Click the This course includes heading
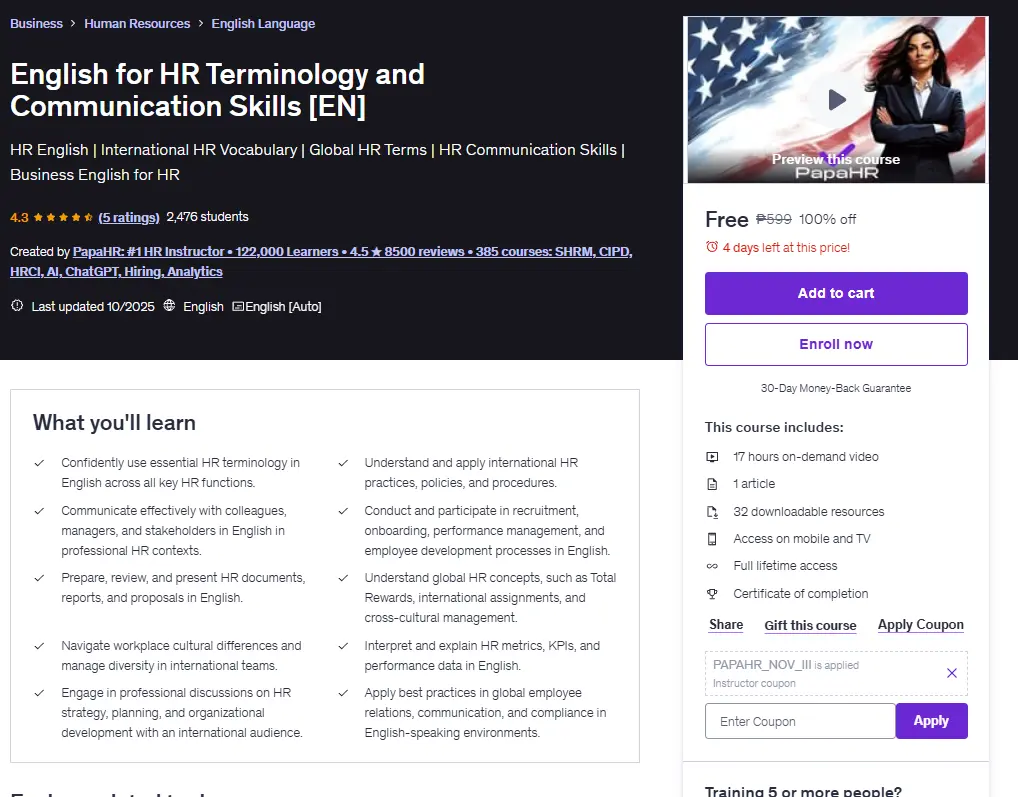Viewport: 1018px width, 797px height. click(x=774, y=427)
